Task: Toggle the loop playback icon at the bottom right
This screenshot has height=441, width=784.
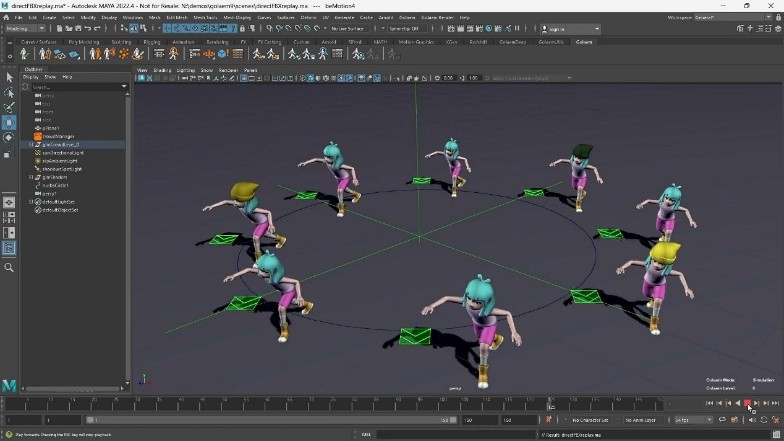Action: 722,420
